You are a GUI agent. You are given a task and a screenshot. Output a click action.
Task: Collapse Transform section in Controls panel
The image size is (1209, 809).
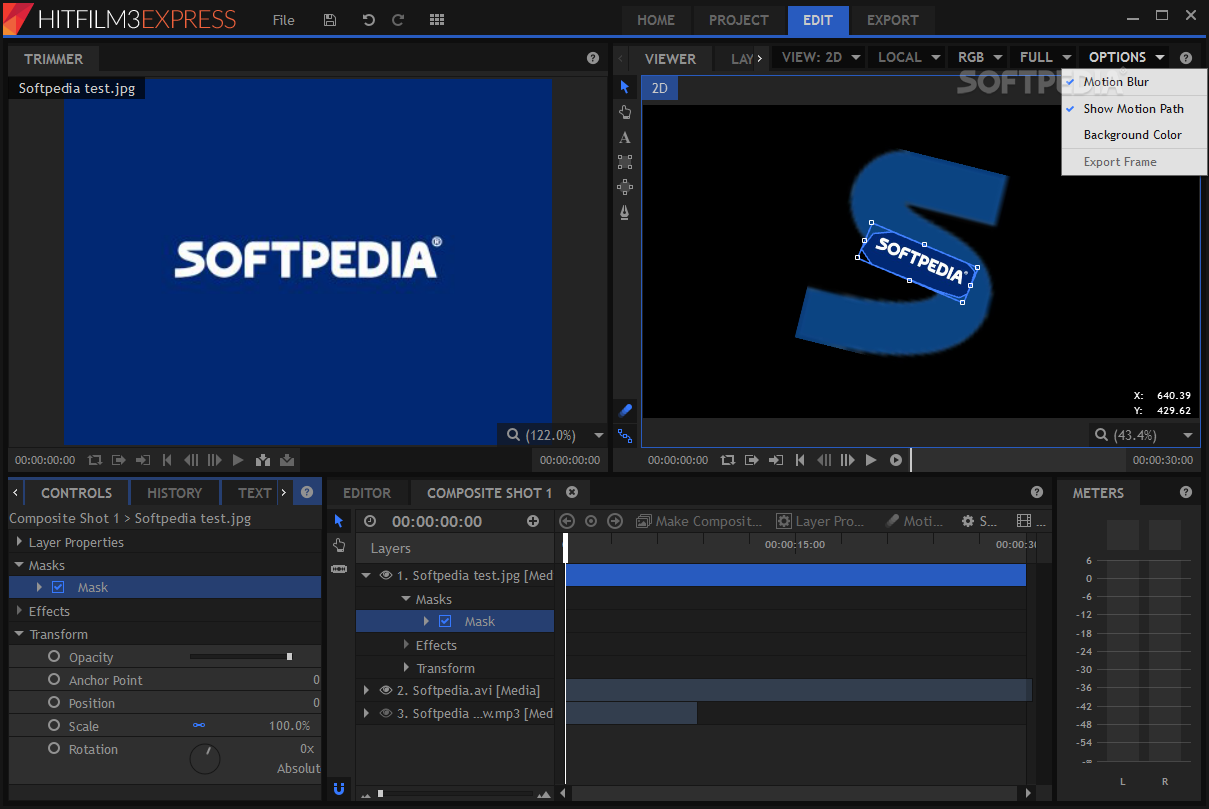point(20,634)
